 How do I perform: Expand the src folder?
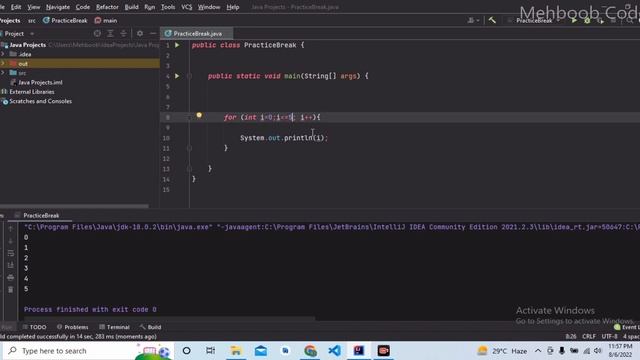point(3,73)
